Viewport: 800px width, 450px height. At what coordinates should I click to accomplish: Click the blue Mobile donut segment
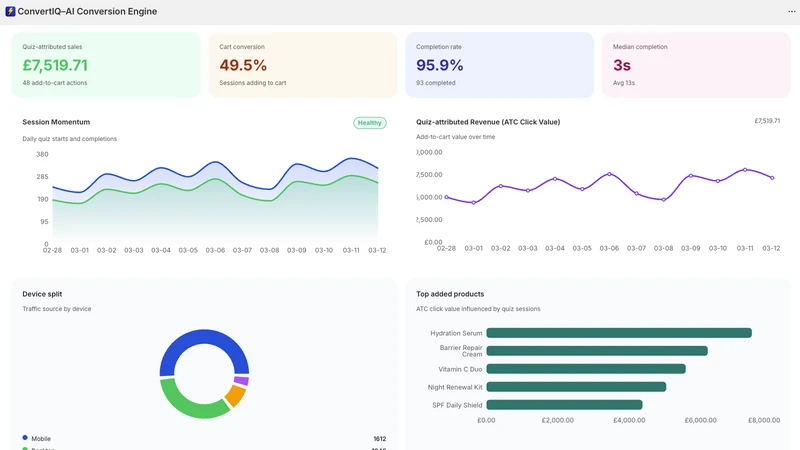[x=204, y=337]
